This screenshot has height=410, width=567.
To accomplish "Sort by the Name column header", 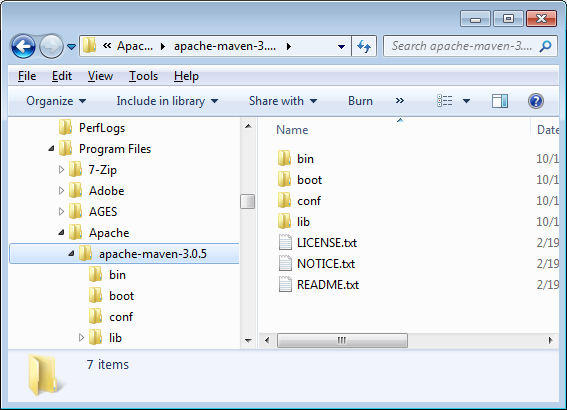I will coord(292,130).
